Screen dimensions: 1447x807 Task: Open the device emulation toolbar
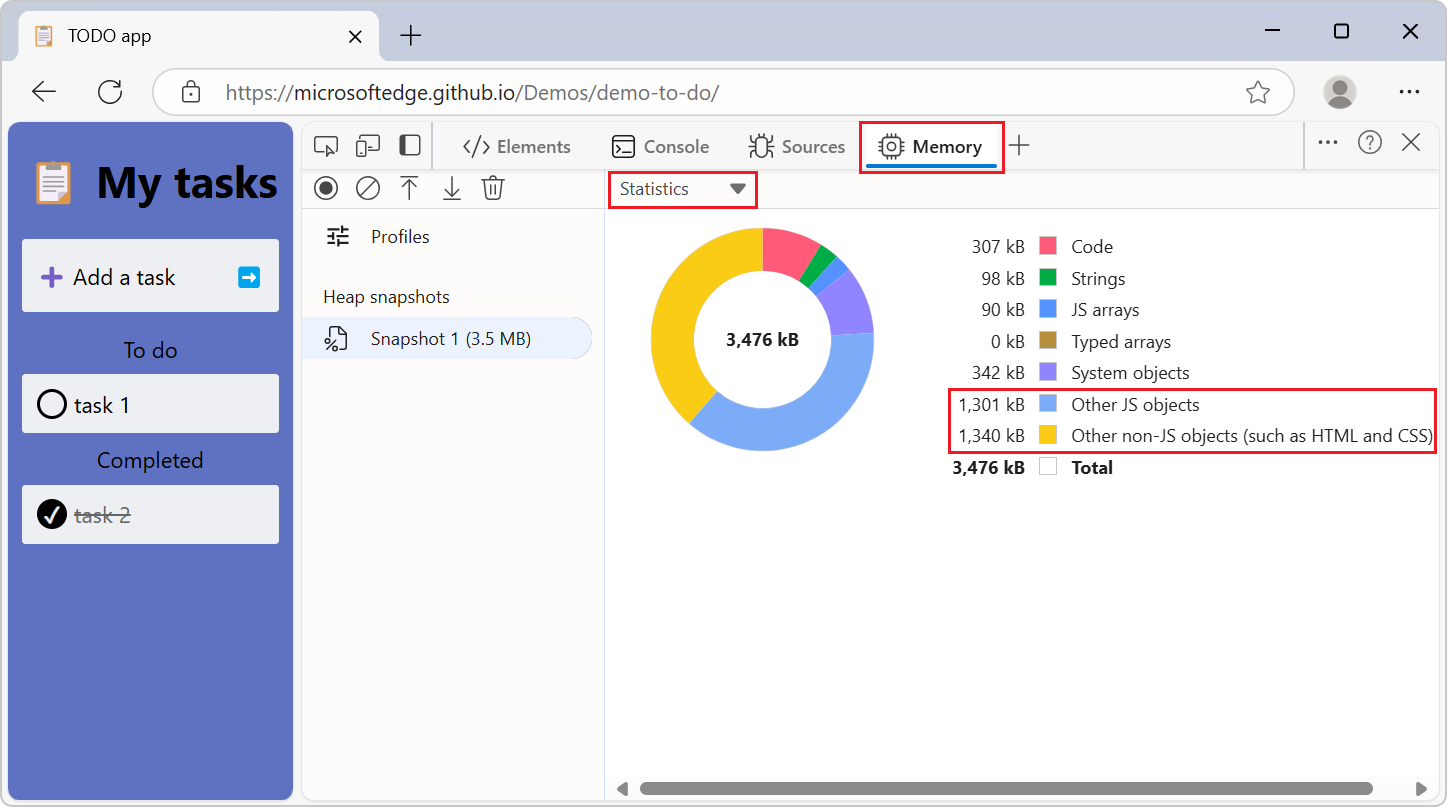pos(368,145)
